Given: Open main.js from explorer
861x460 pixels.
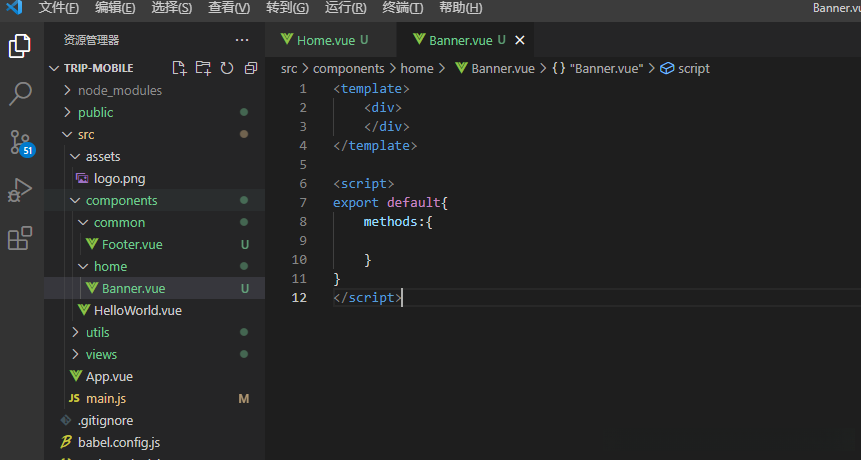Looking at the screenshot, I should pos(106,398).
